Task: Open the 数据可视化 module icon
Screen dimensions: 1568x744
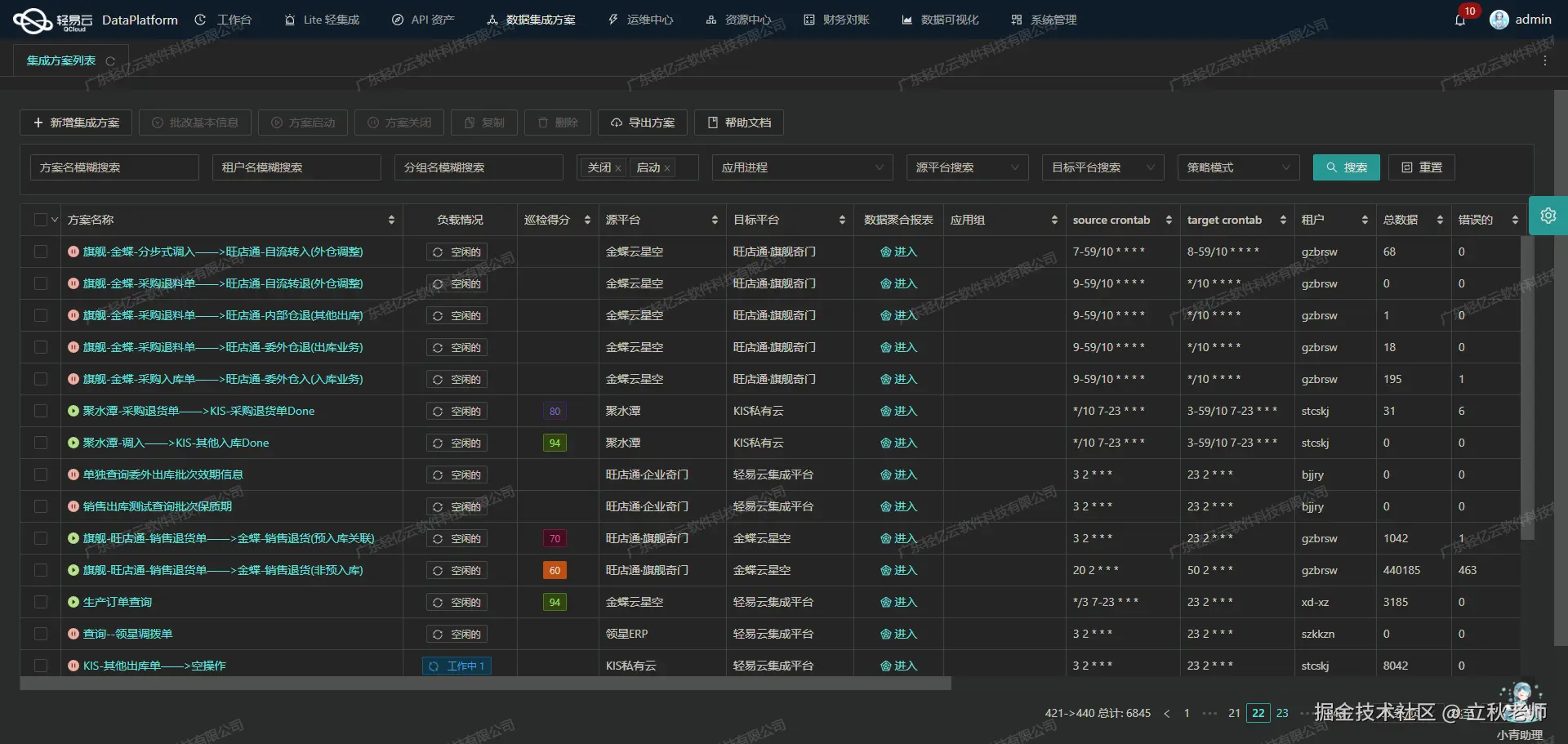Action: click(909, 19)
